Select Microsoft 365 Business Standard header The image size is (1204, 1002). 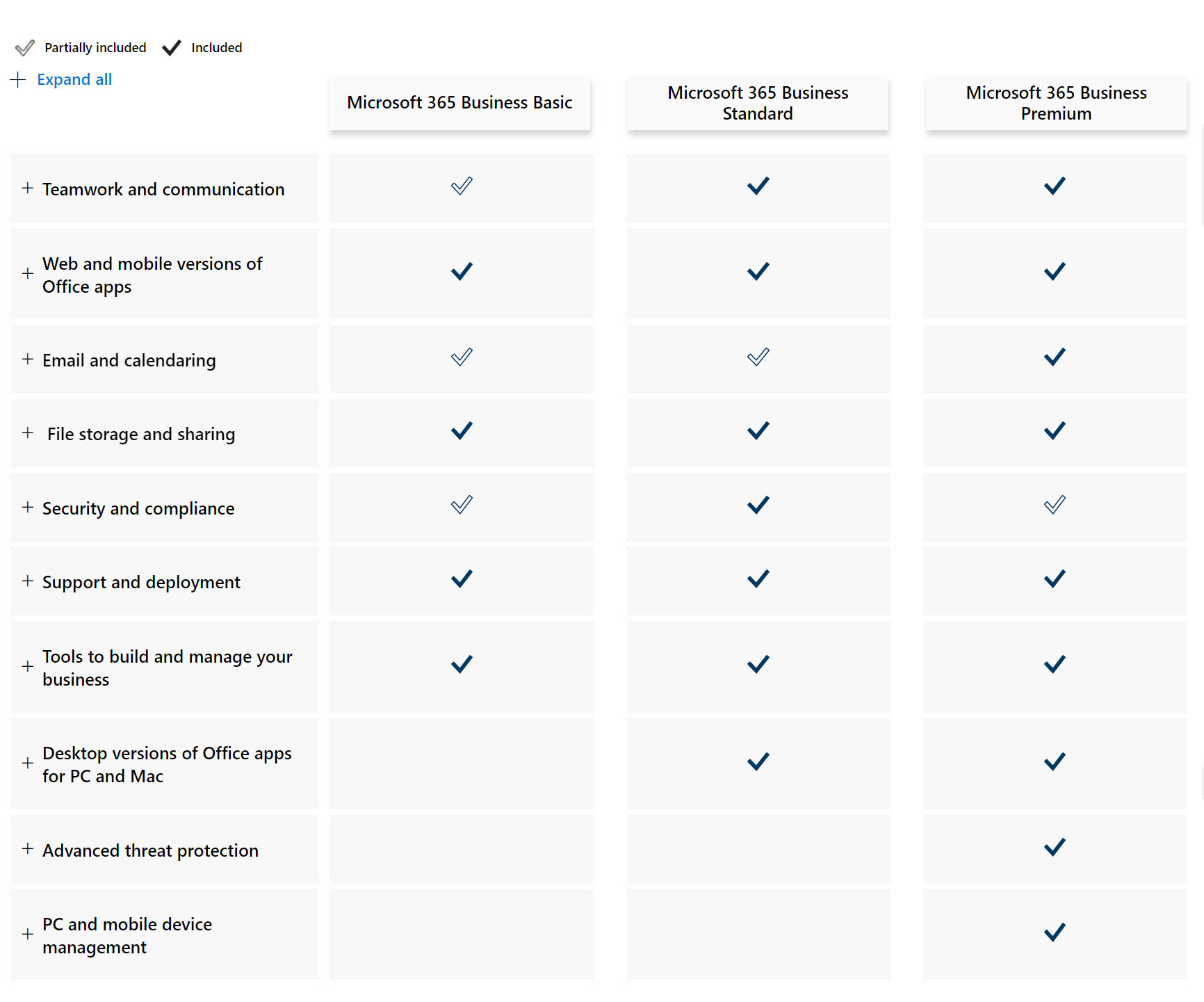[758, 103]
